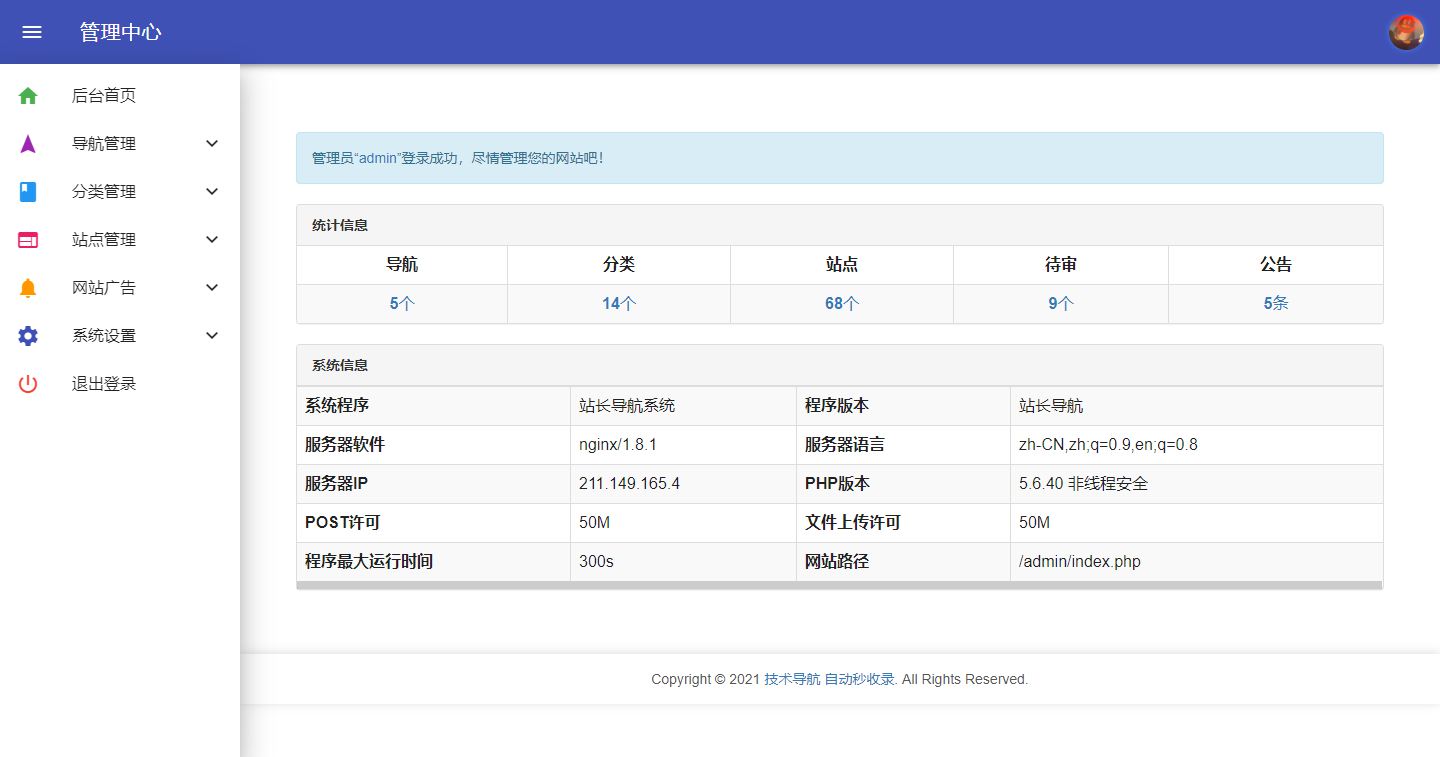Click the blue category icon beside 分类管理
Viewport: 1440px width, 757px height.
26,191
